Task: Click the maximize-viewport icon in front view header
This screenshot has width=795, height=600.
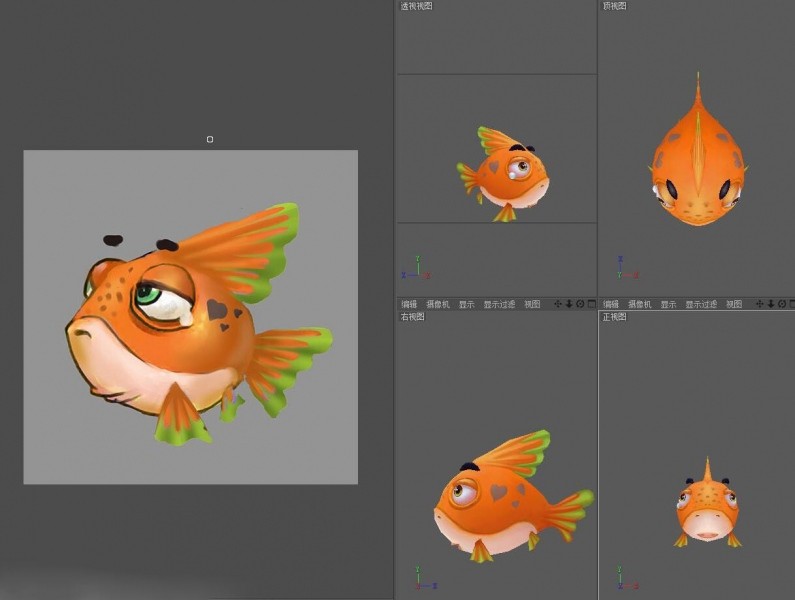Action: pos(790,304)
